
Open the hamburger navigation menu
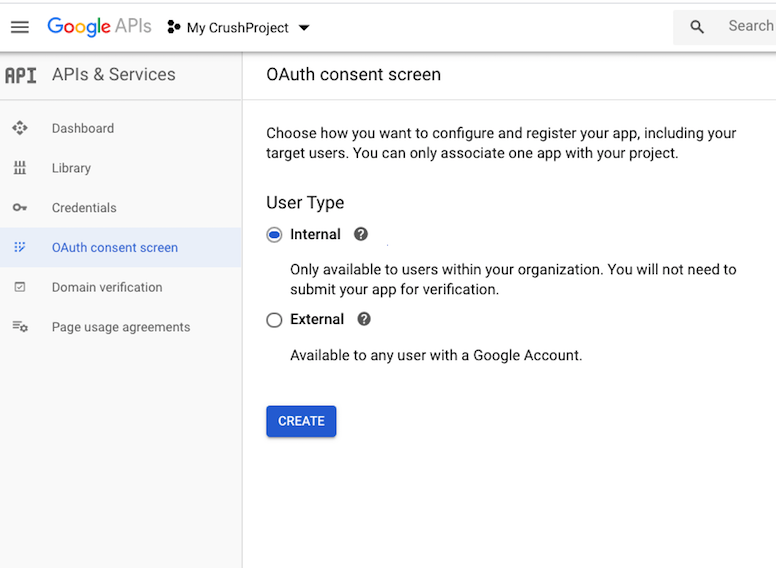point(20,27)
